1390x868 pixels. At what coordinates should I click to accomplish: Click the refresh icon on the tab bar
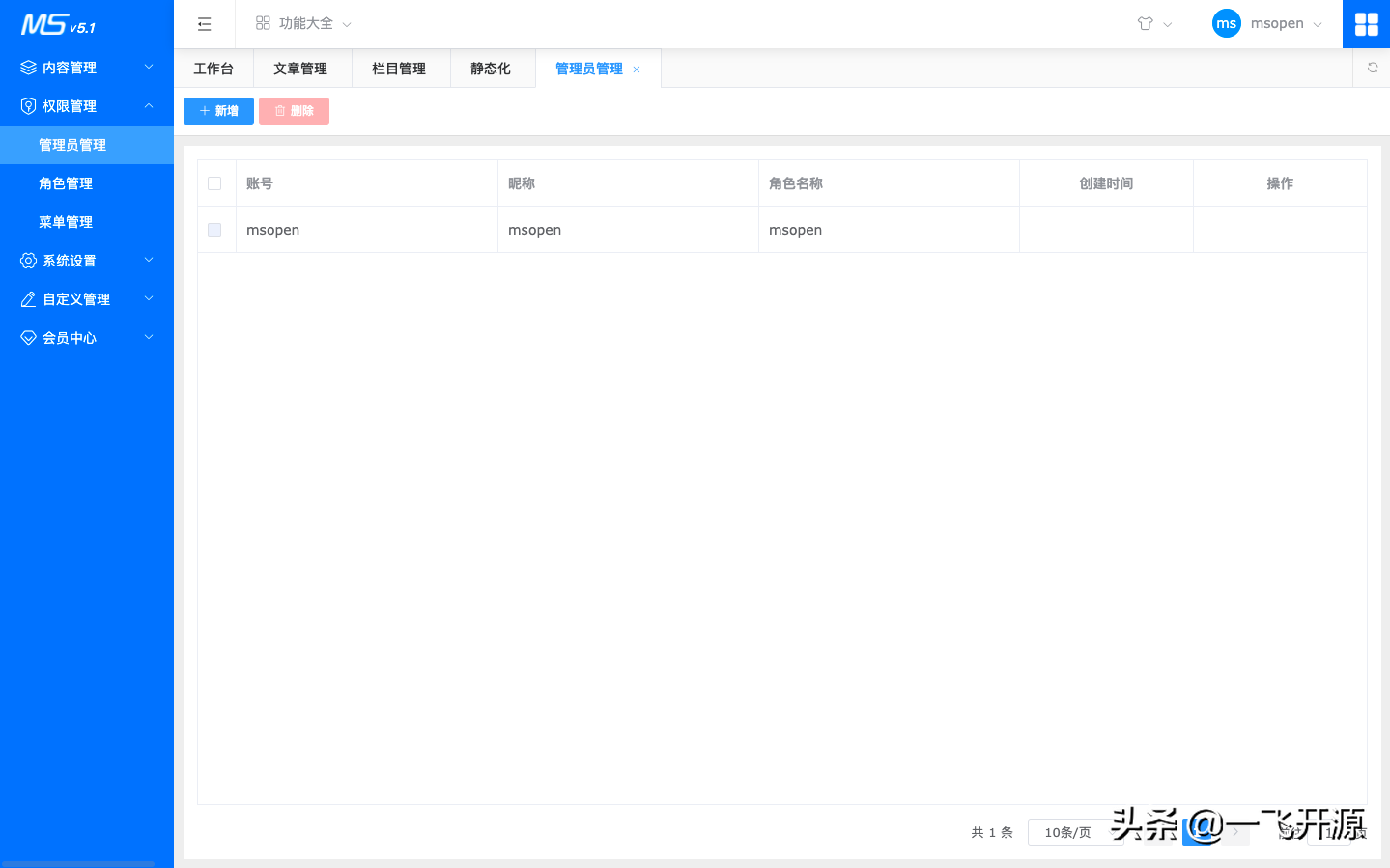click(1372, 68)
